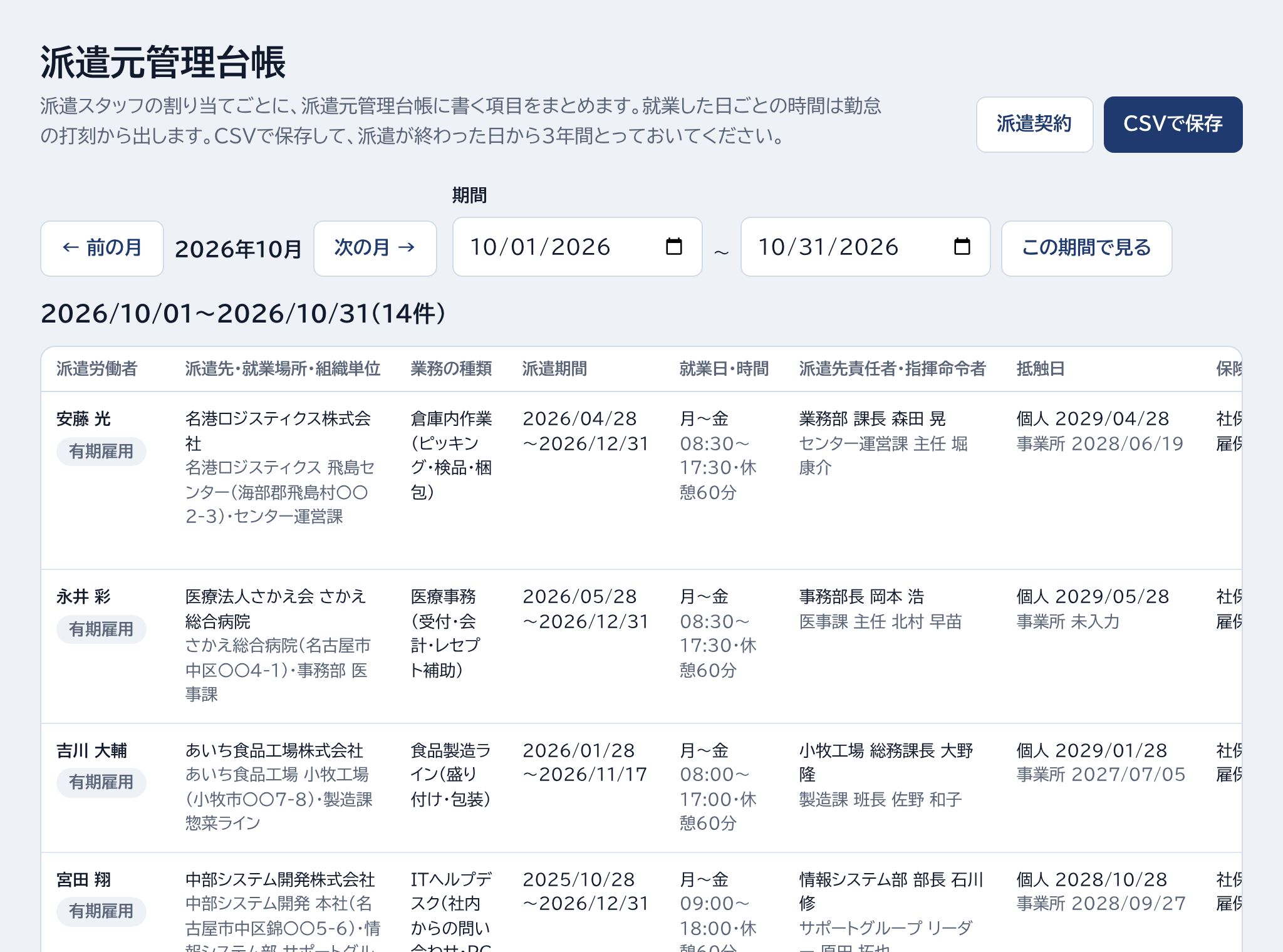Click the 有期雇用 badge under 安藤 光

click(x=101, y=452)
